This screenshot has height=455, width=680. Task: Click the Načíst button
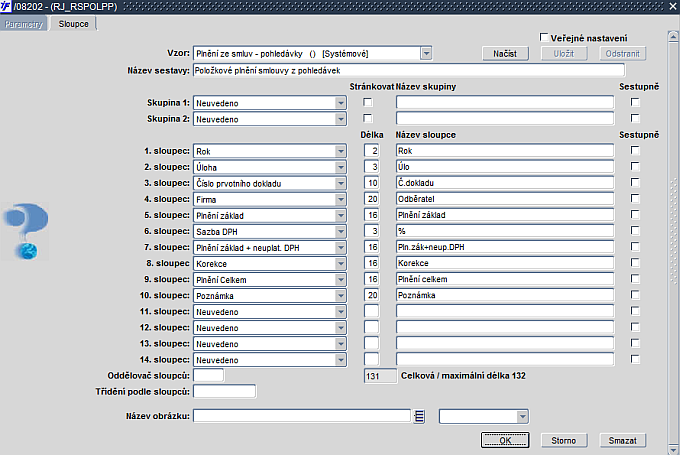pyautogui.click(x=505, y=53)
